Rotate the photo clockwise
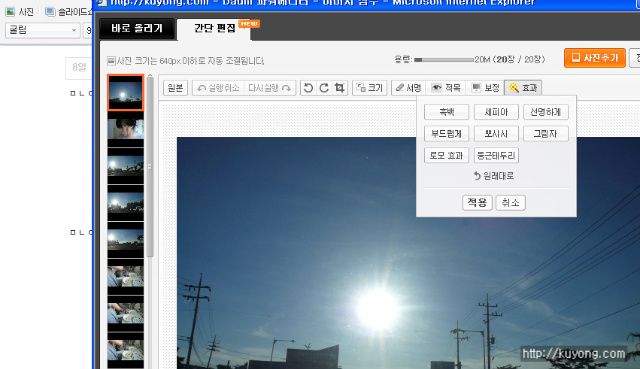The width and height of the screenshot is (640, 369). [x=324, y=88]
